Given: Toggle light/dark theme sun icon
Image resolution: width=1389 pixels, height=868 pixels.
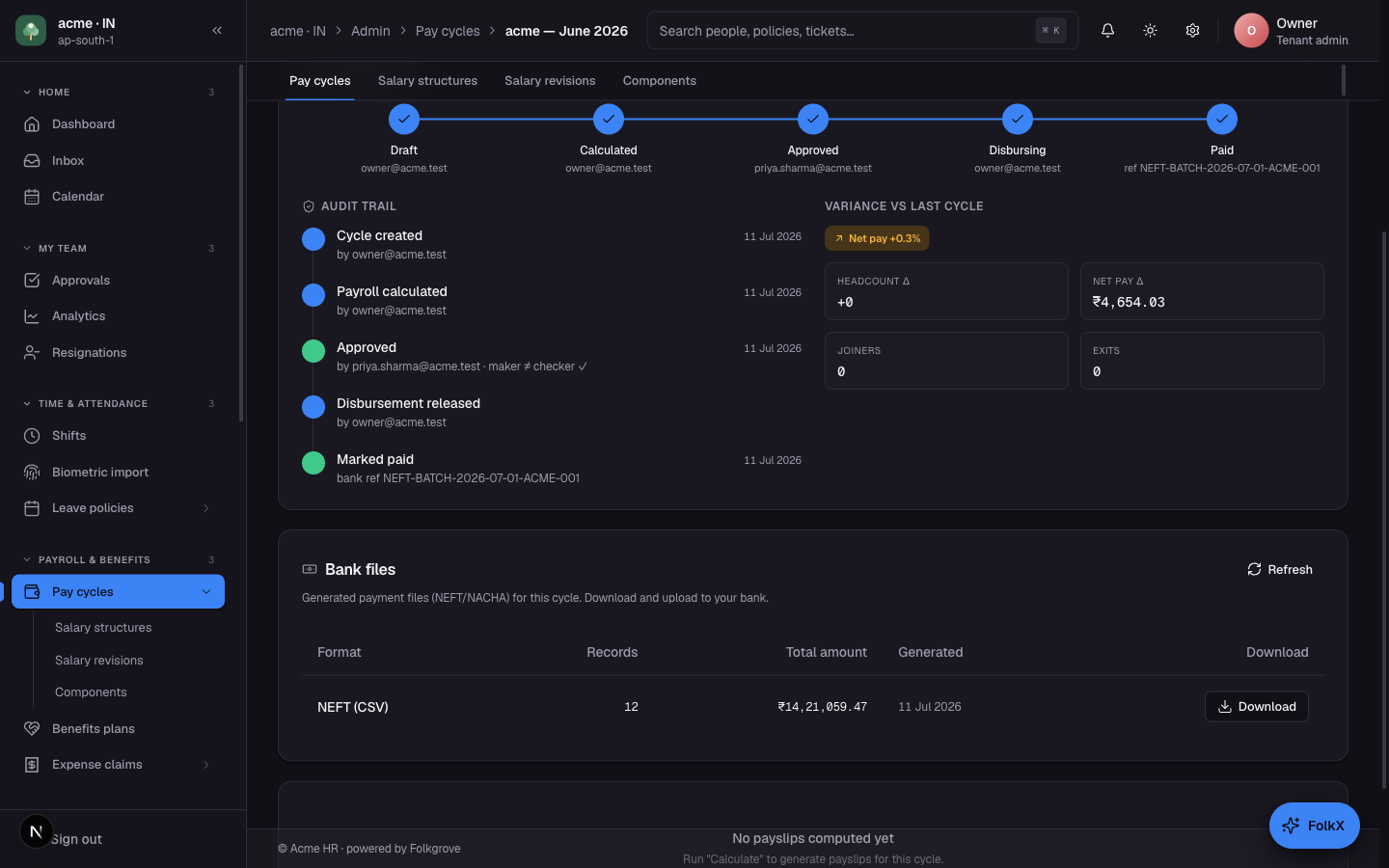Looking at the screenshot, I should tap(1150, 31).
